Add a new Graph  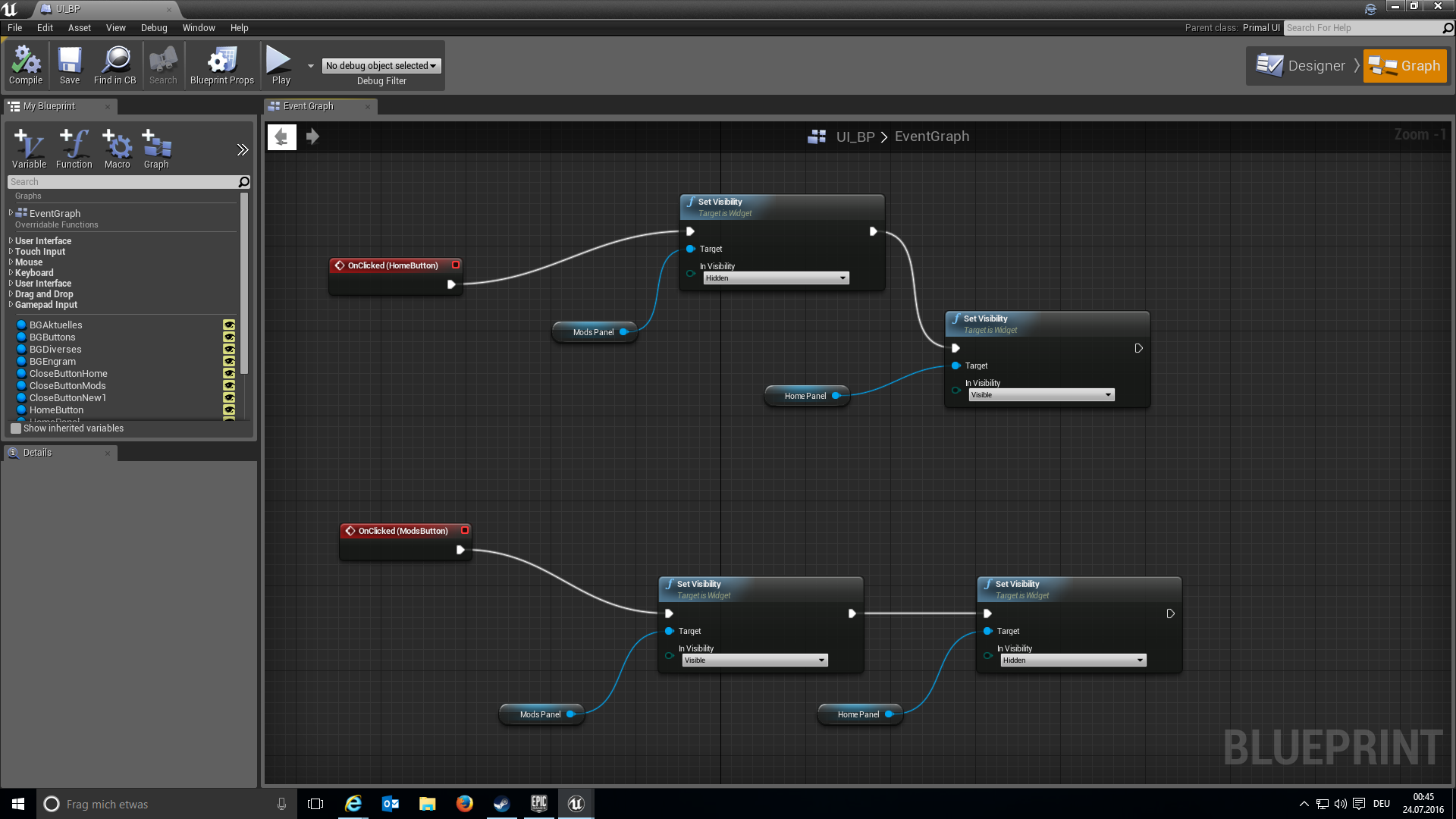(x=156, y=149)
